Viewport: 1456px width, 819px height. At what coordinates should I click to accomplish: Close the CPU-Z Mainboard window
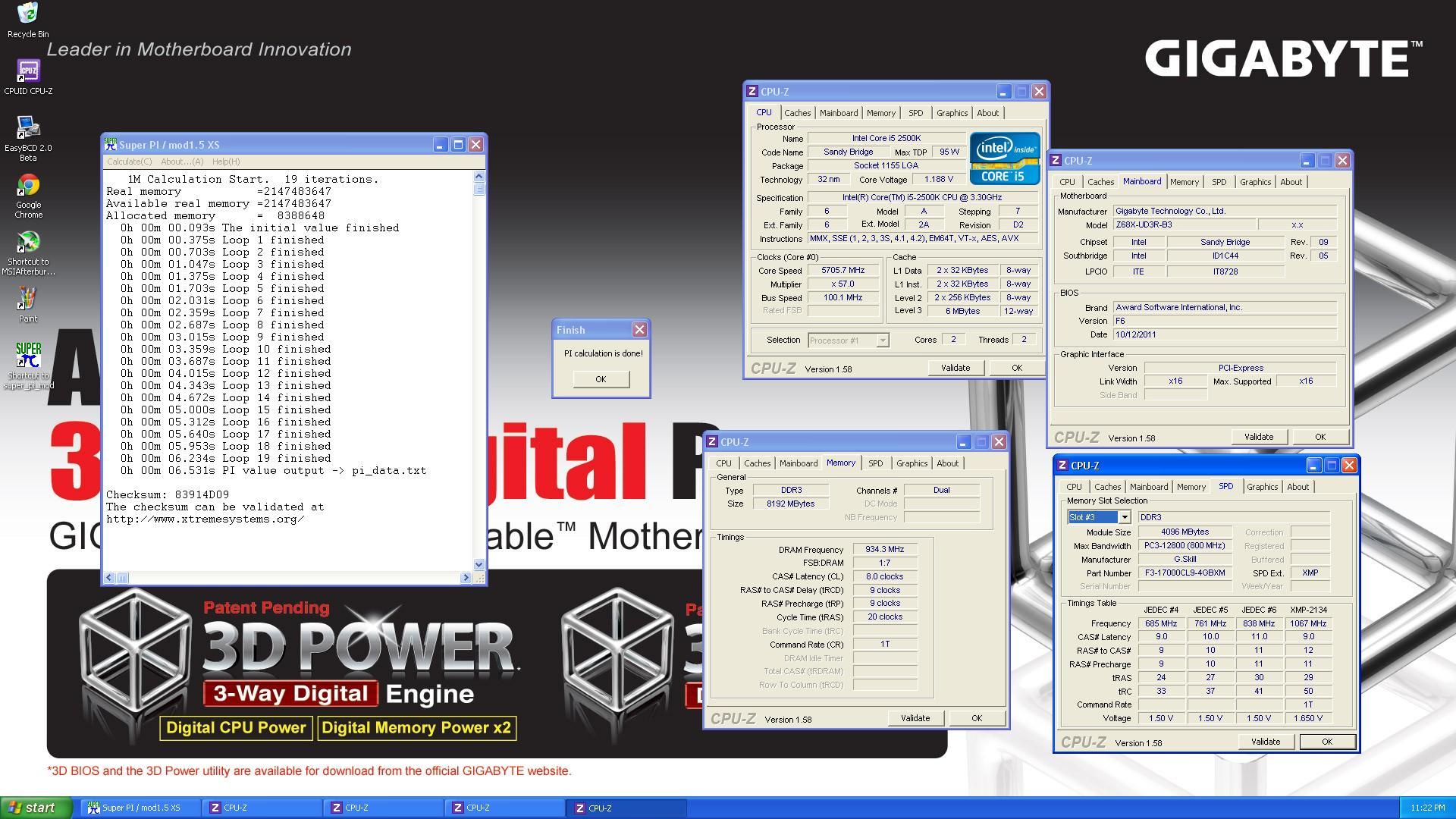tap(1342, 160)
